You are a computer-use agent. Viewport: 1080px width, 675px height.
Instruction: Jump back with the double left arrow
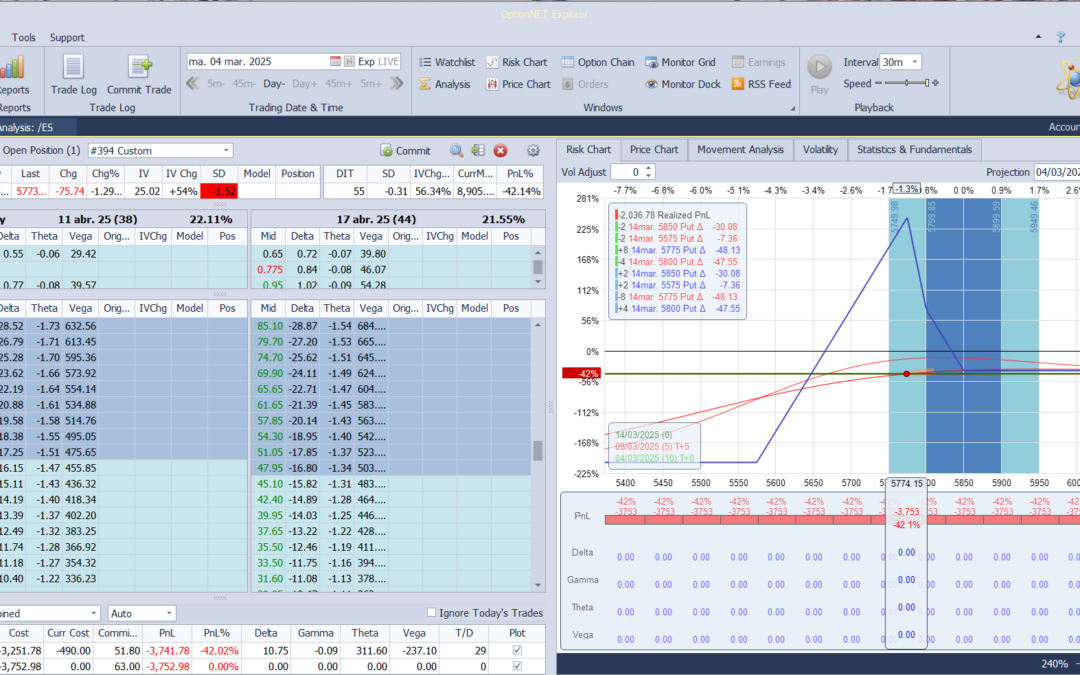coord(192,83)
